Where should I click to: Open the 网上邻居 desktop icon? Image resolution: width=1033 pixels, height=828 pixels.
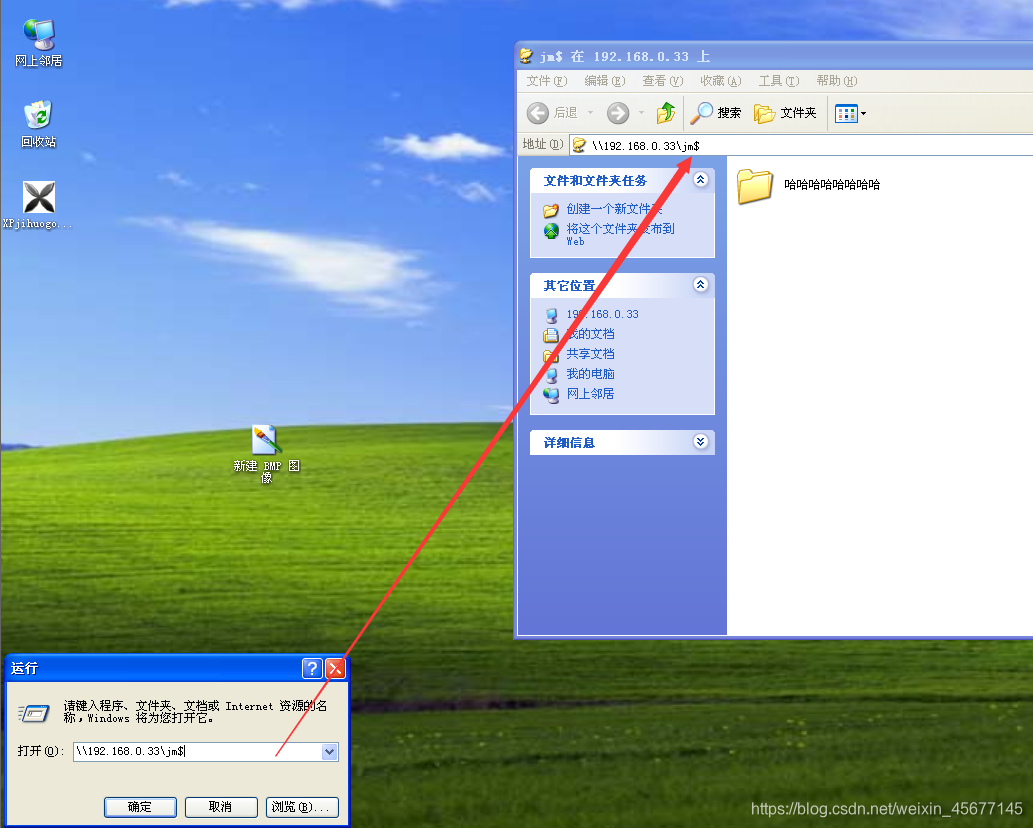38,42
